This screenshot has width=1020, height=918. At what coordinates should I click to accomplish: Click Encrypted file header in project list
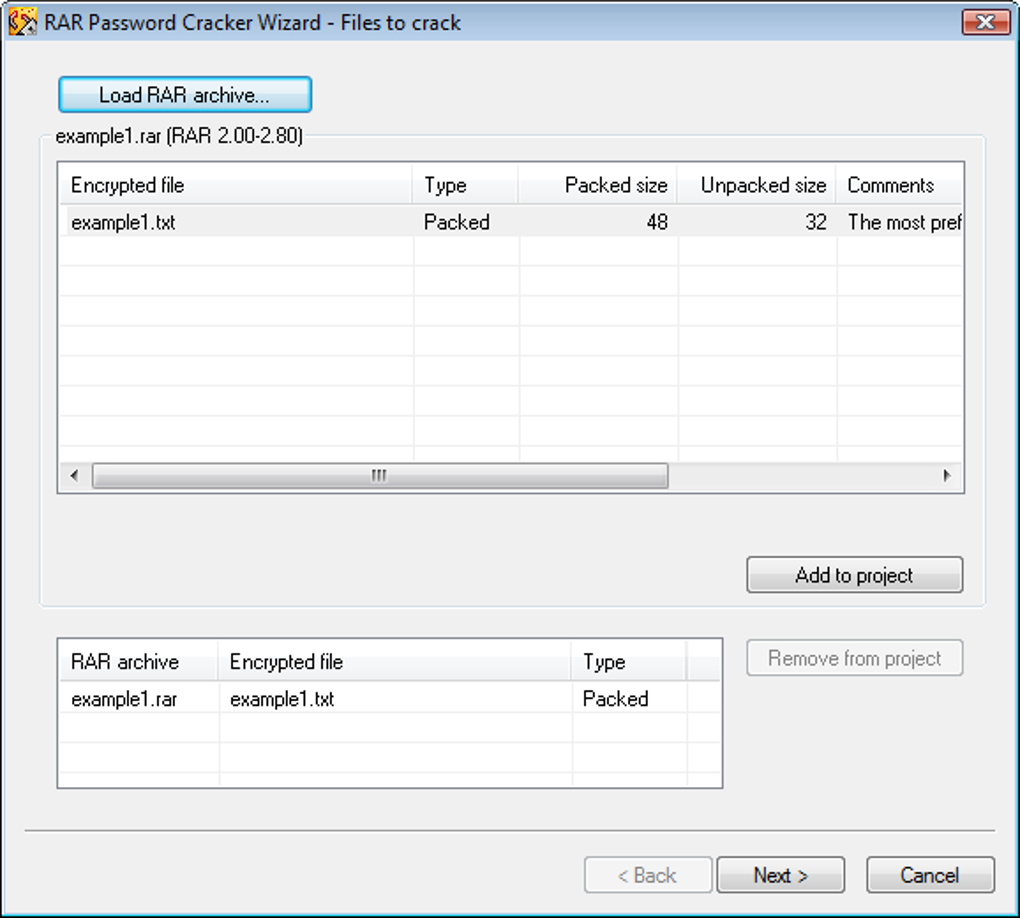click(395, 662)
